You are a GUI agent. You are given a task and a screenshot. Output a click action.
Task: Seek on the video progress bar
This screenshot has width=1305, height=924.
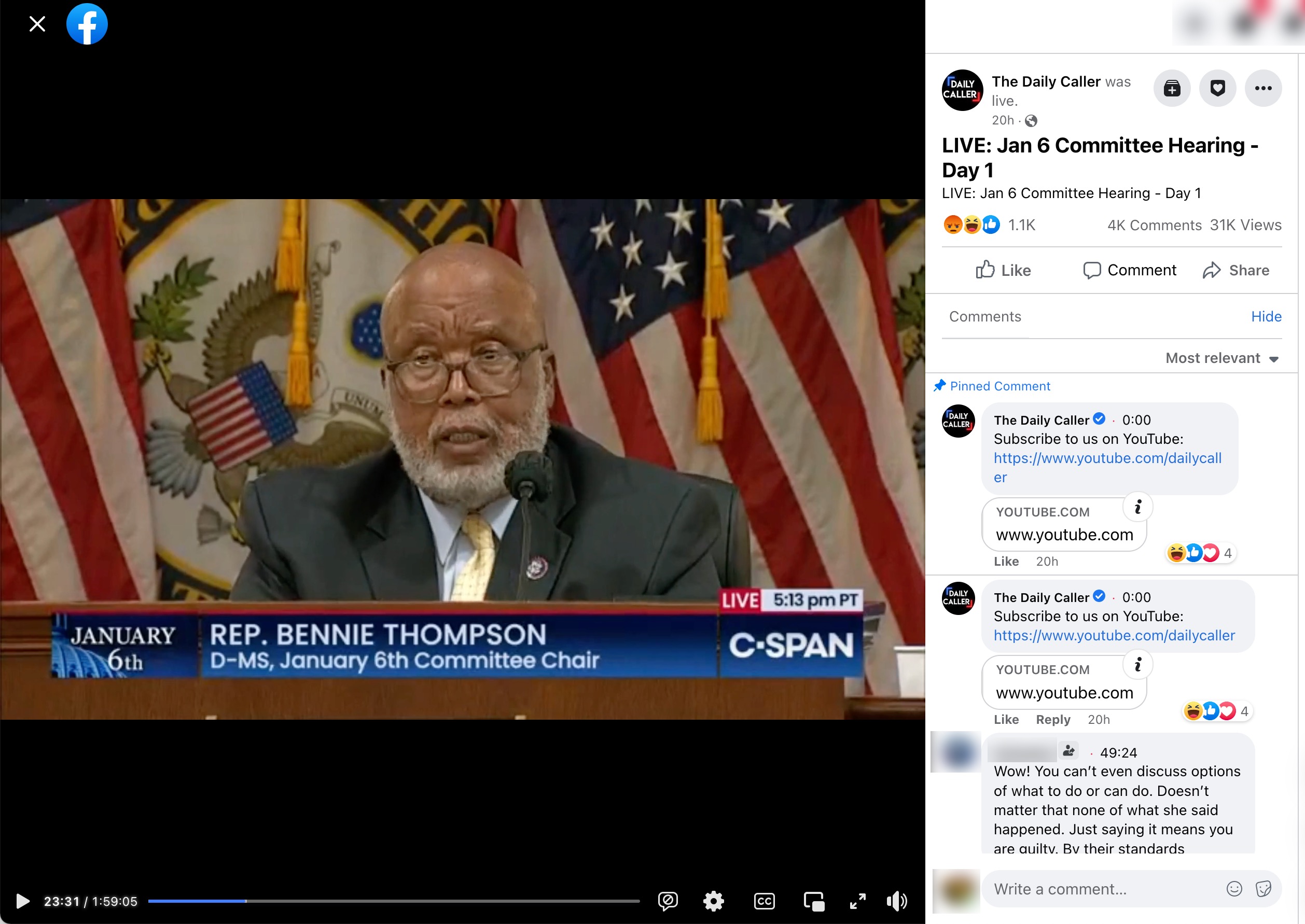click(393, 901)
